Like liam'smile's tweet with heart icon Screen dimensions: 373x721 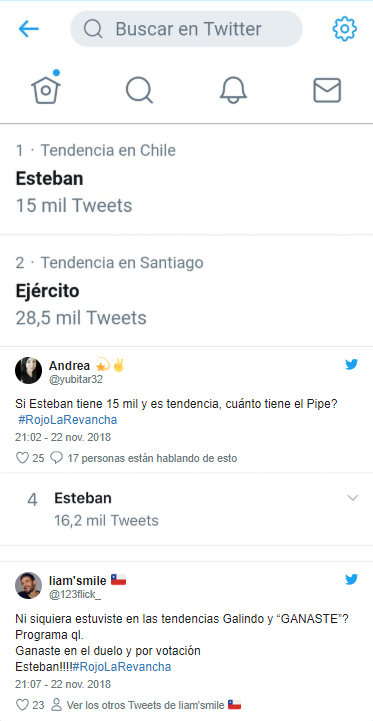(22, 704)
